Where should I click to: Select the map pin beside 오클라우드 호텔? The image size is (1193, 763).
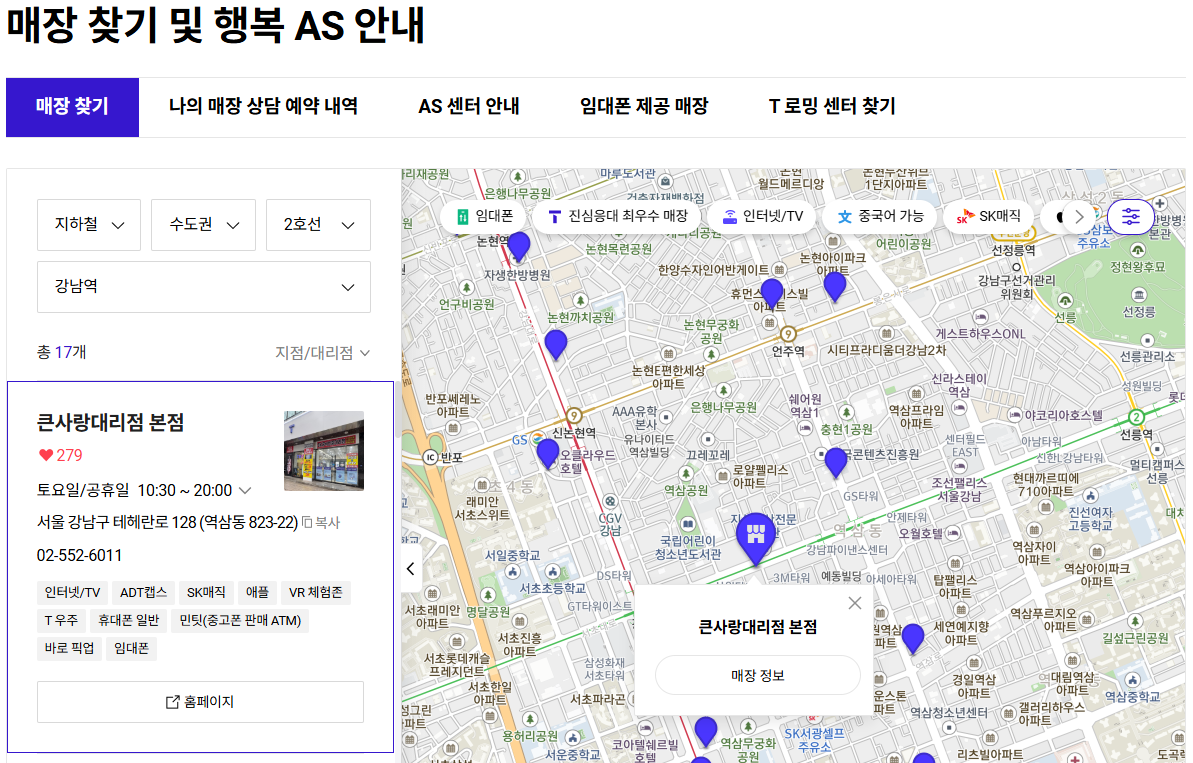click(x=548, y=453)
